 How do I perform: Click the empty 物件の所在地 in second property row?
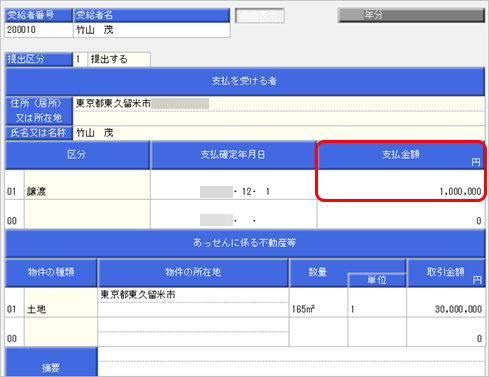pos(193,332)
